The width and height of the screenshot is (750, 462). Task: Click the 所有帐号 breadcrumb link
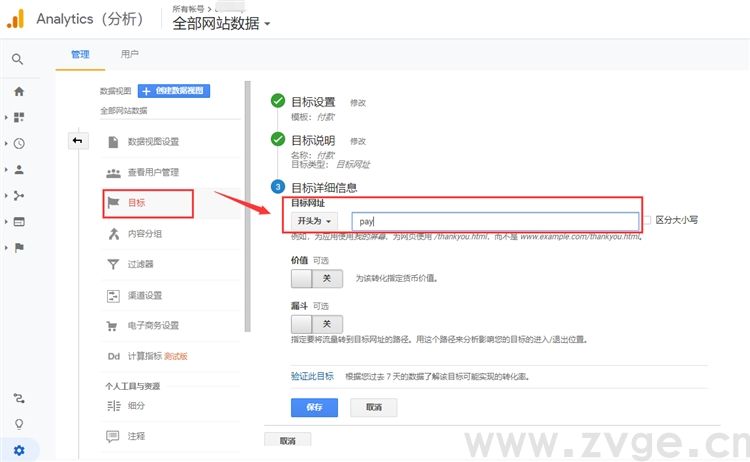(188, 9)
